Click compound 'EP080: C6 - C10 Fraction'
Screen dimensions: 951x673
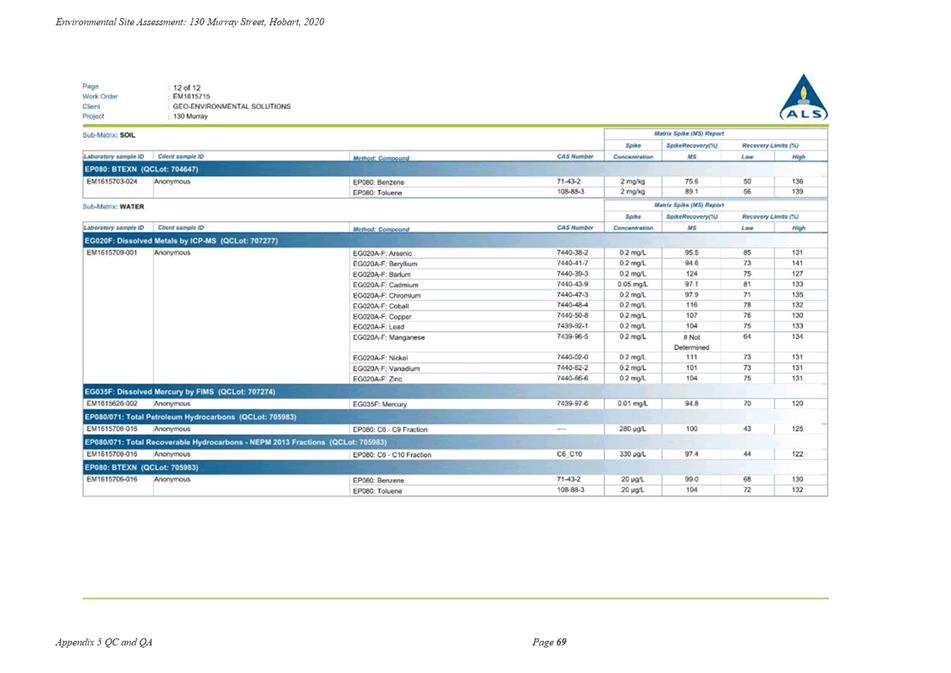coord(392,455)
